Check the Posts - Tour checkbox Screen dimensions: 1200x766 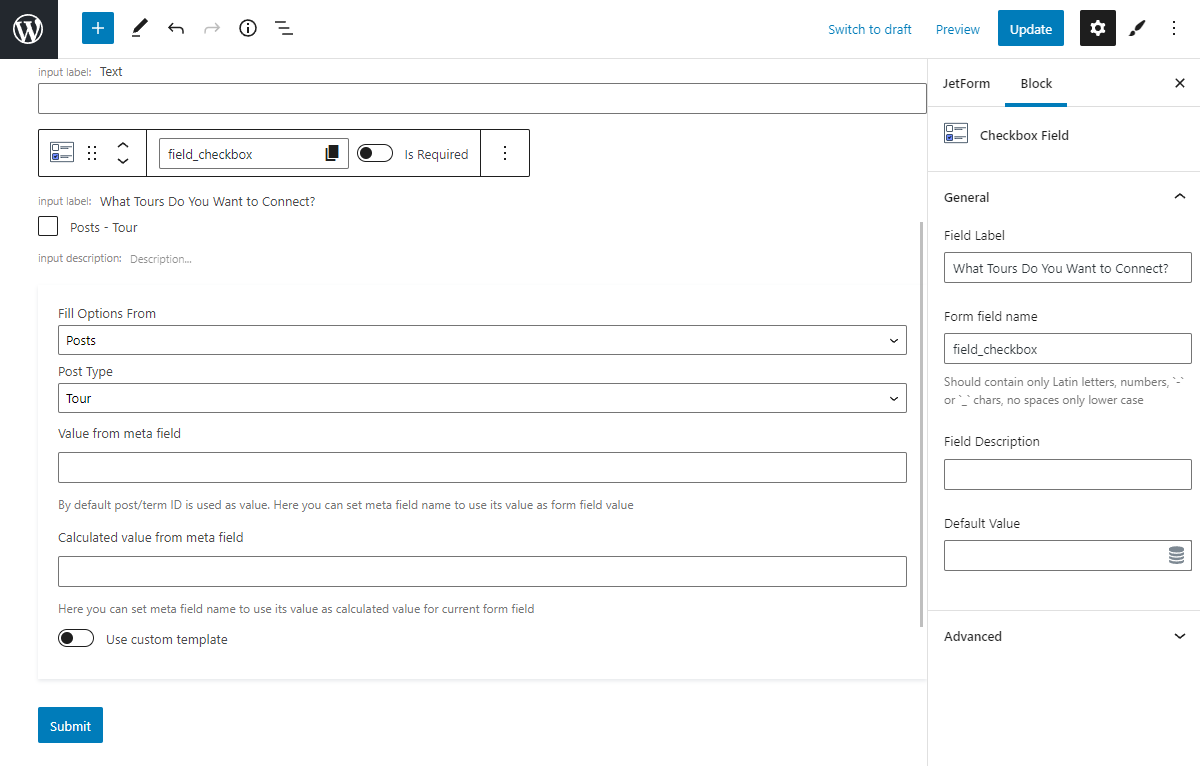tap(47, 227)
